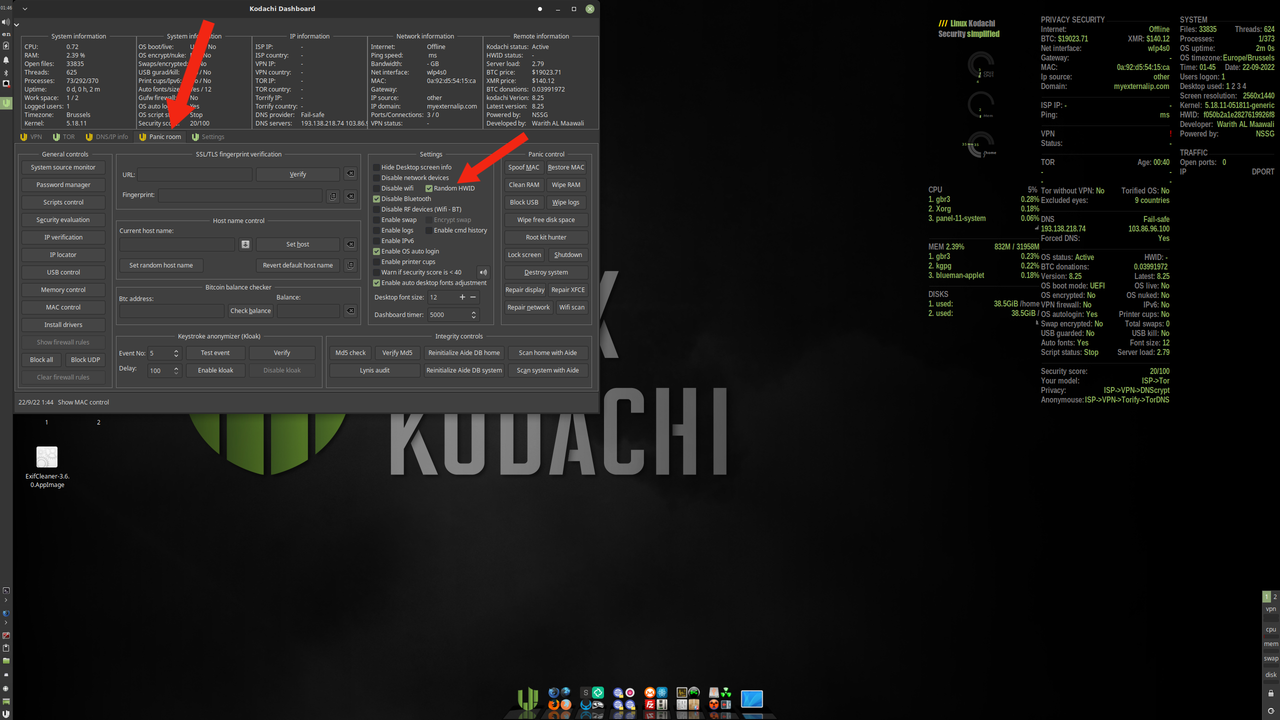1280x720 pixels.
Task: Clear icon next to Set host button
Action: (351, 244)
